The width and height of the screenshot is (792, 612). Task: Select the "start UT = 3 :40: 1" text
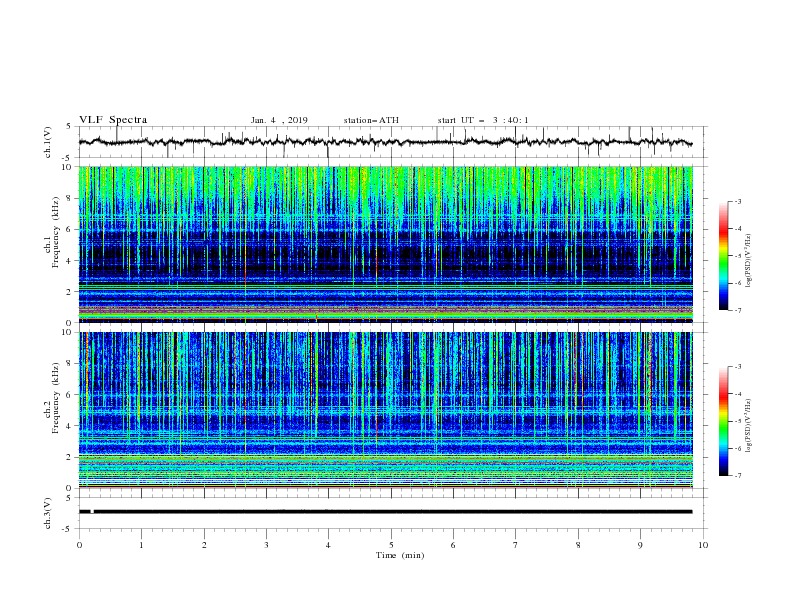[x=483, y=120]
